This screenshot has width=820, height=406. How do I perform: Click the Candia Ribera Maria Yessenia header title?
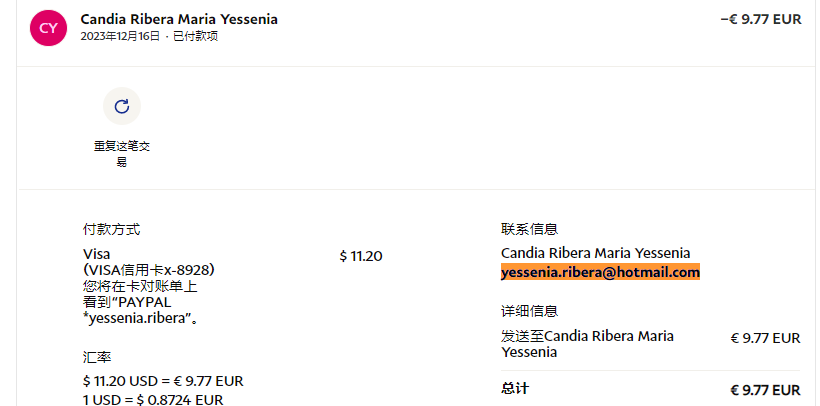click(x=179, y=19)
